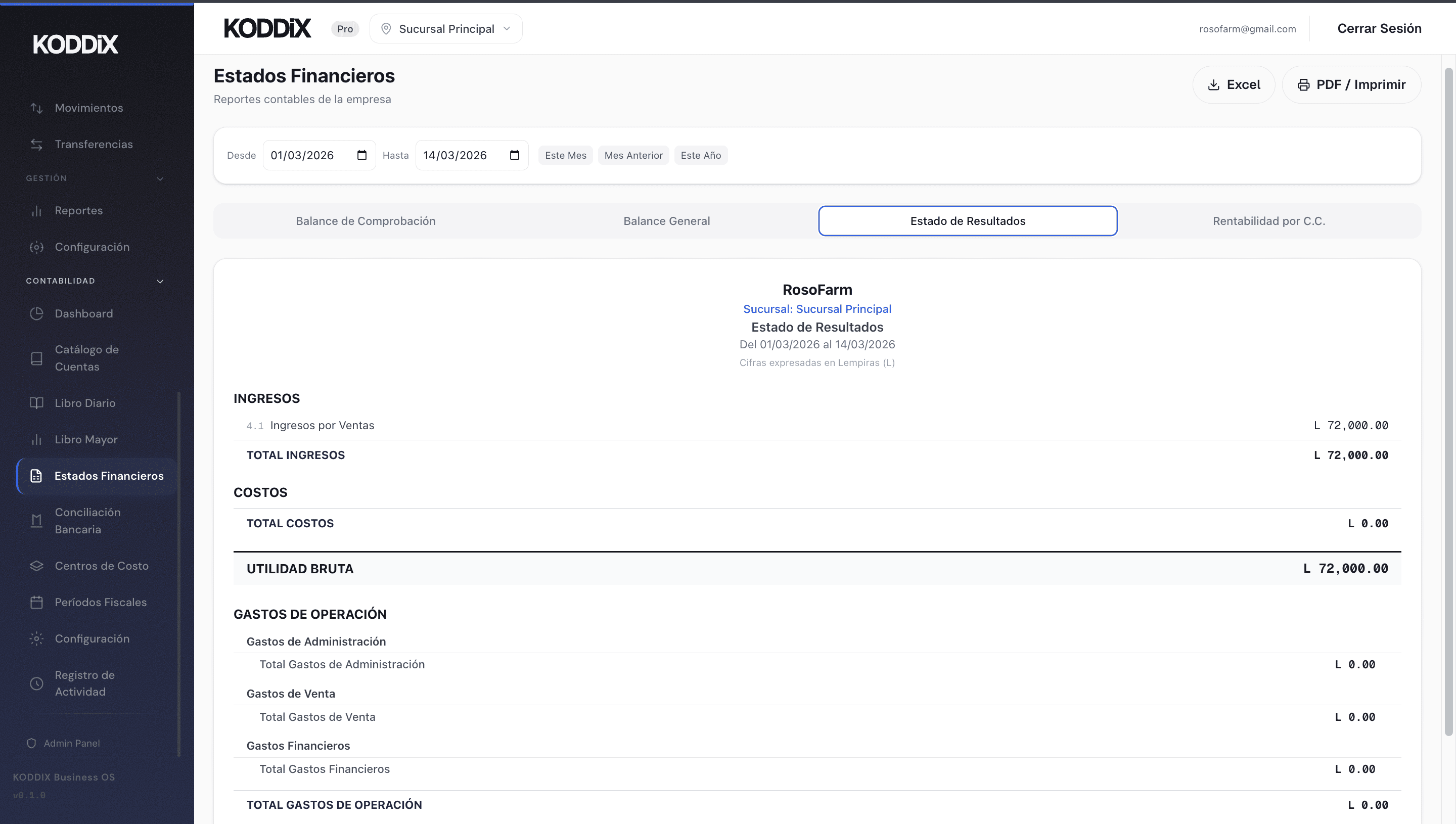Collapse the CONTABILIDAD sidebar section
The image size is (1456, 824).
click(160, 281)
